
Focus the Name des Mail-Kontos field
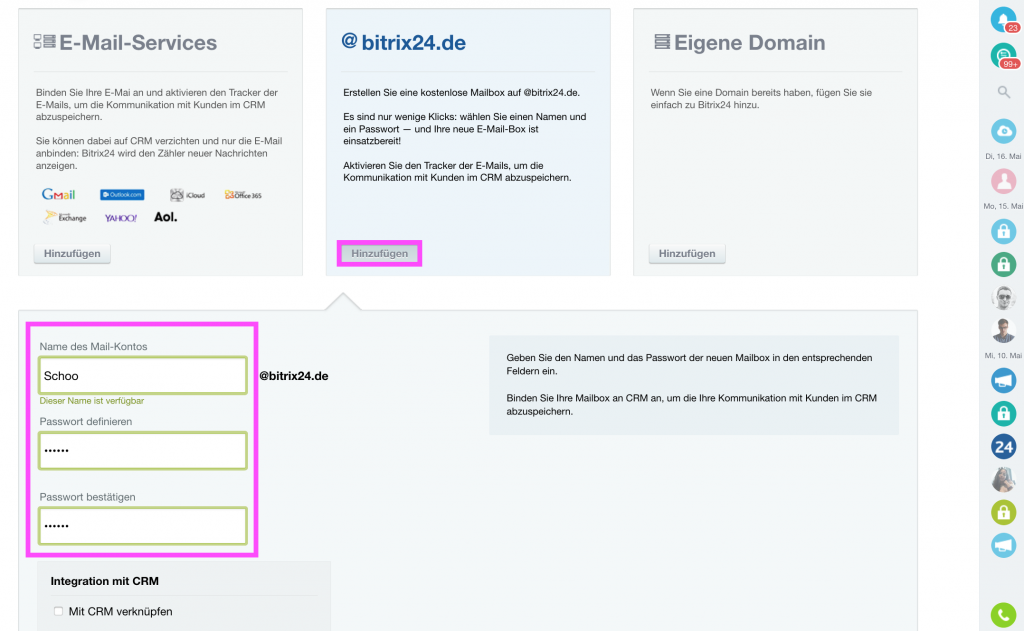(x=143, y=376)
